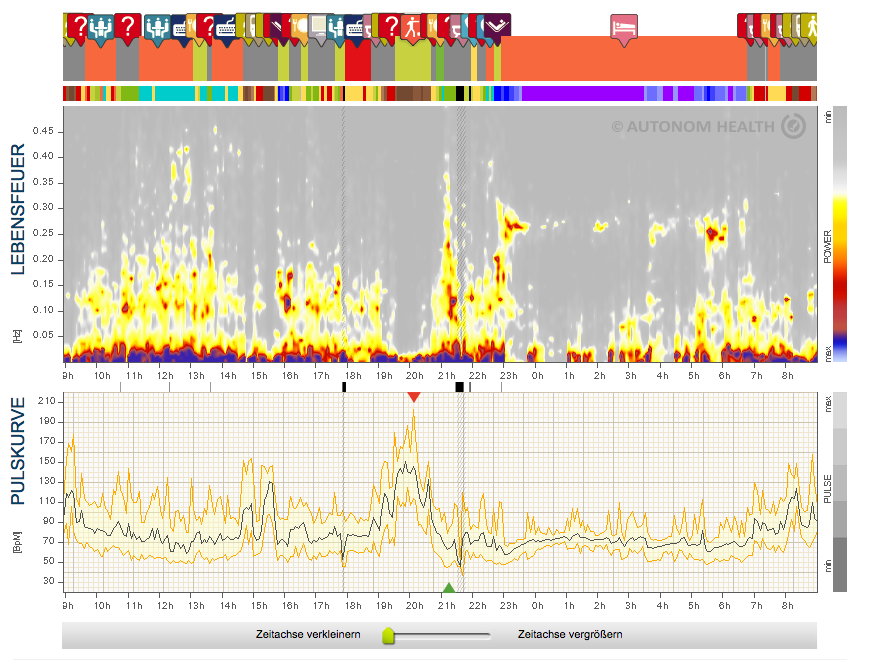The image size is (875, 663).
Task: Click the grey PULSE scale legend bar
Action: point(840,492)
